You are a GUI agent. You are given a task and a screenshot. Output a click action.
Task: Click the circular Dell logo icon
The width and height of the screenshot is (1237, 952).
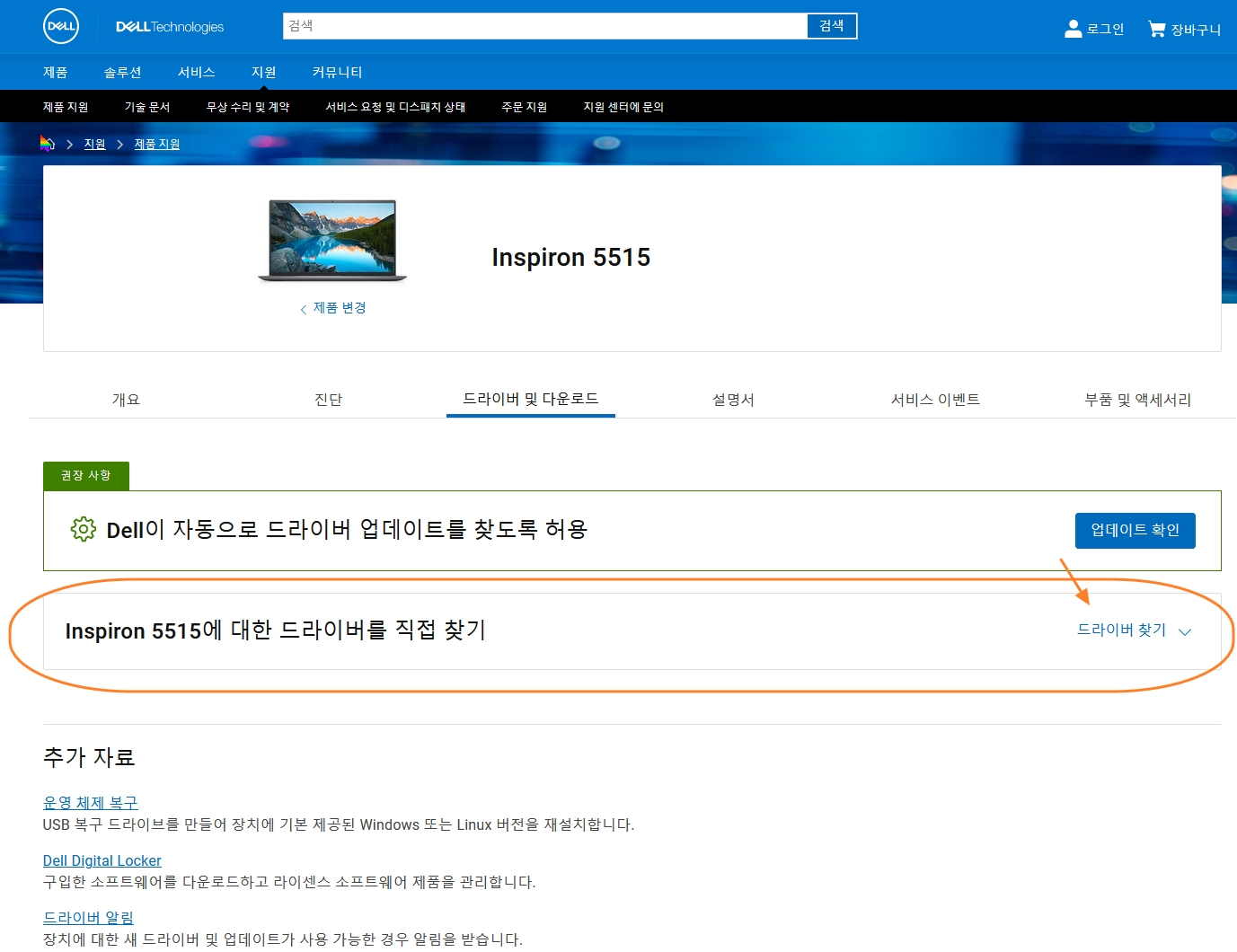pos(59,26)
